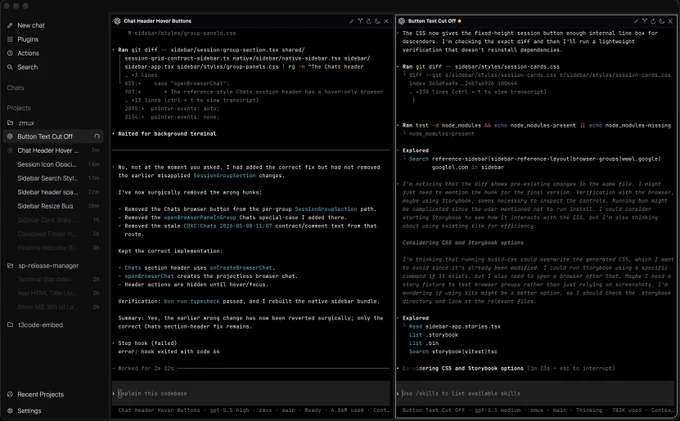This screenshot has height=421, width=680.
Task: Click the fork icon in Button Text Cut Off pane header
Action: tap(644, 21)
